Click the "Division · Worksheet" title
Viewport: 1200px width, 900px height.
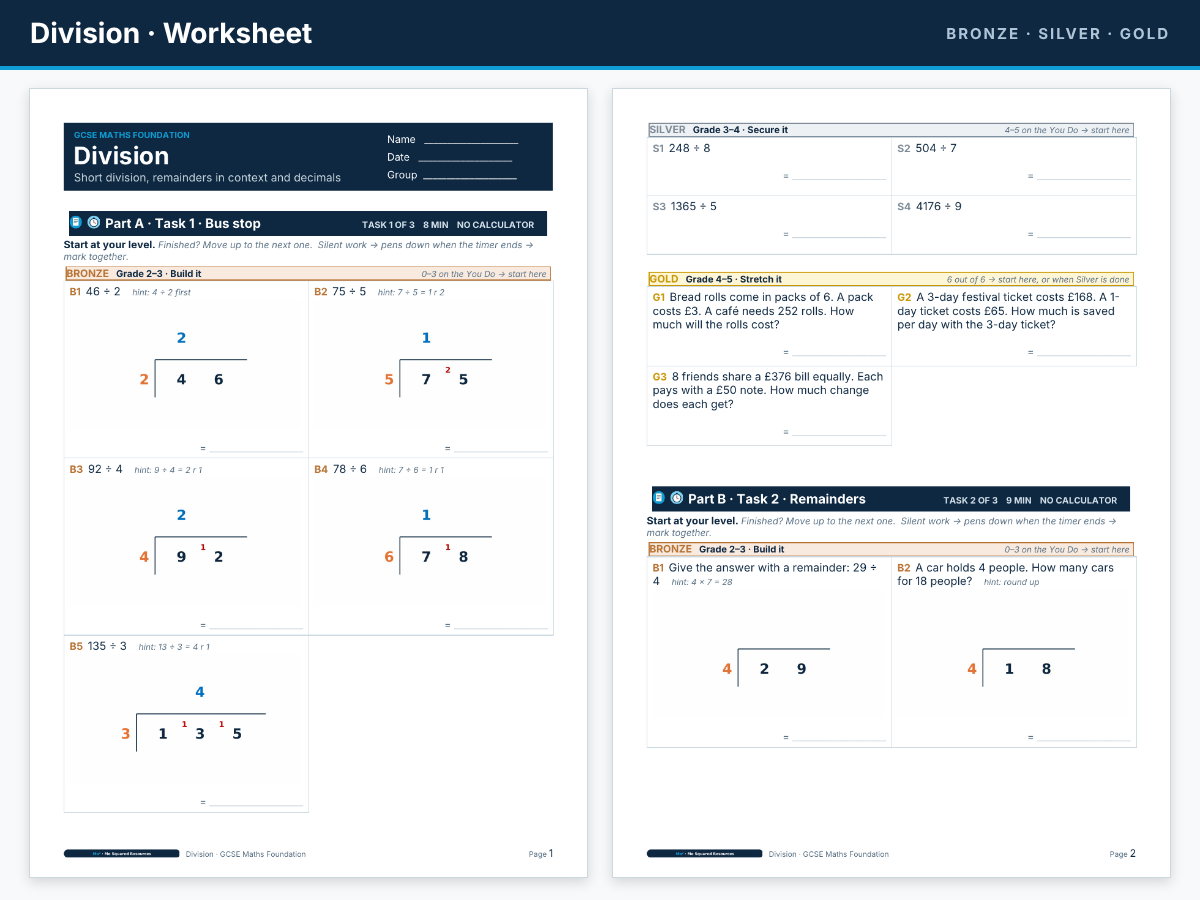click(x=171, y=33)
